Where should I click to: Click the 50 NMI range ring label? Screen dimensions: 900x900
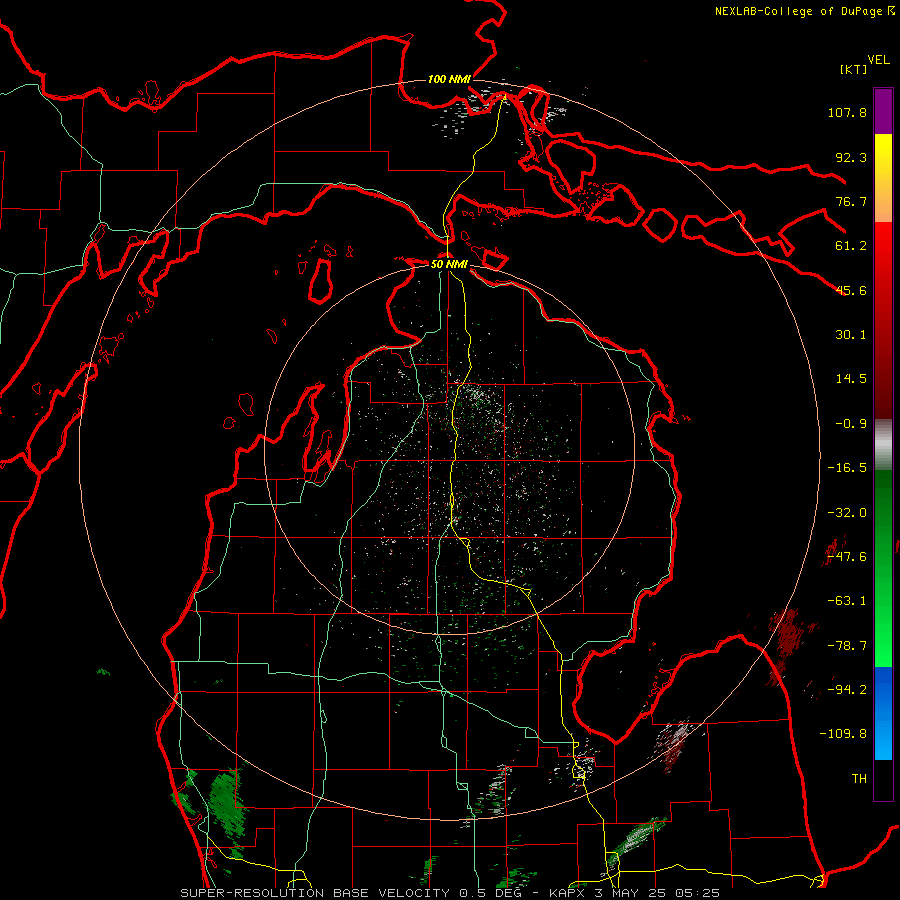click(449, 264)
